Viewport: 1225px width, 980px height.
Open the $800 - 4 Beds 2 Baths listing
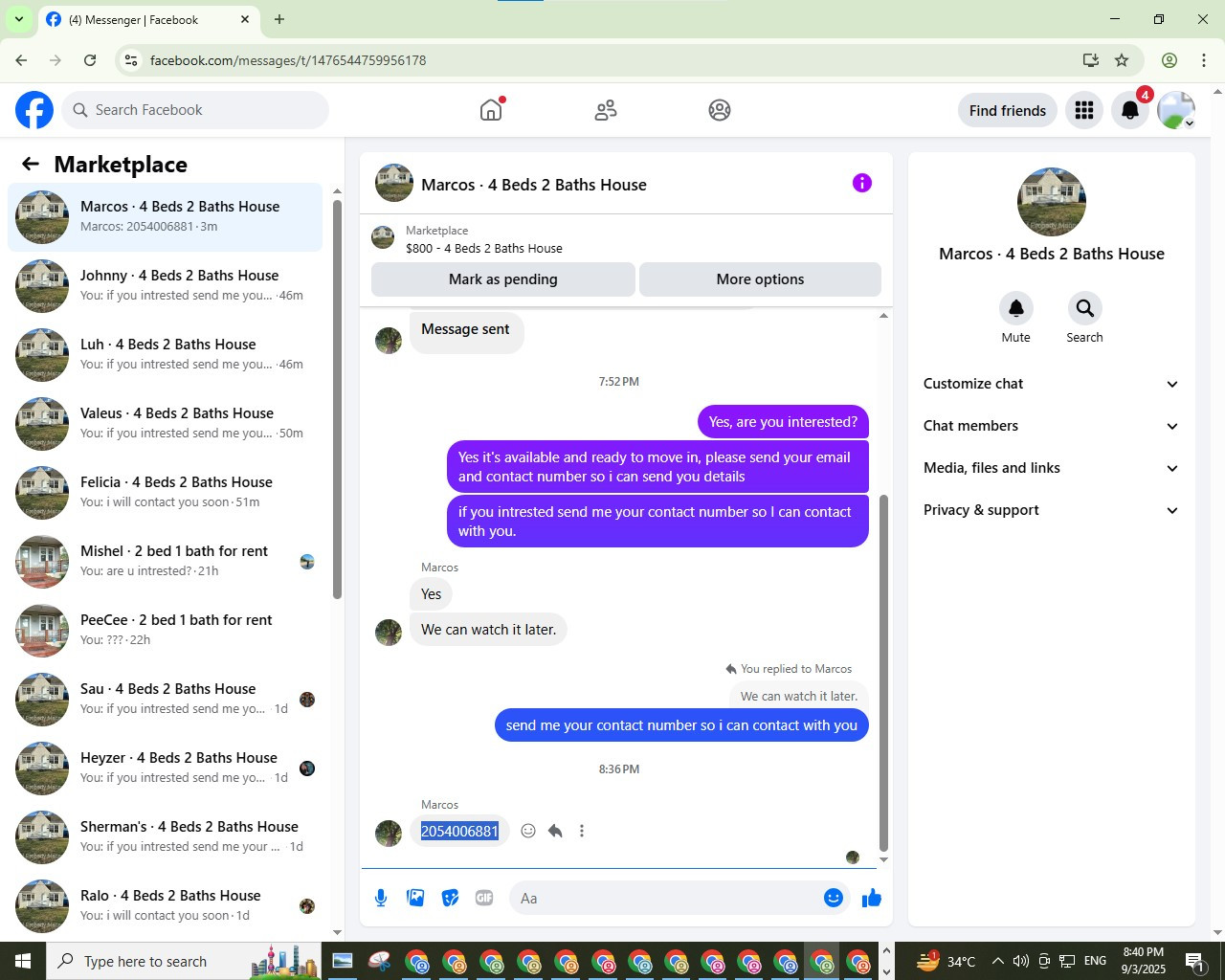[x=484, y=248]
